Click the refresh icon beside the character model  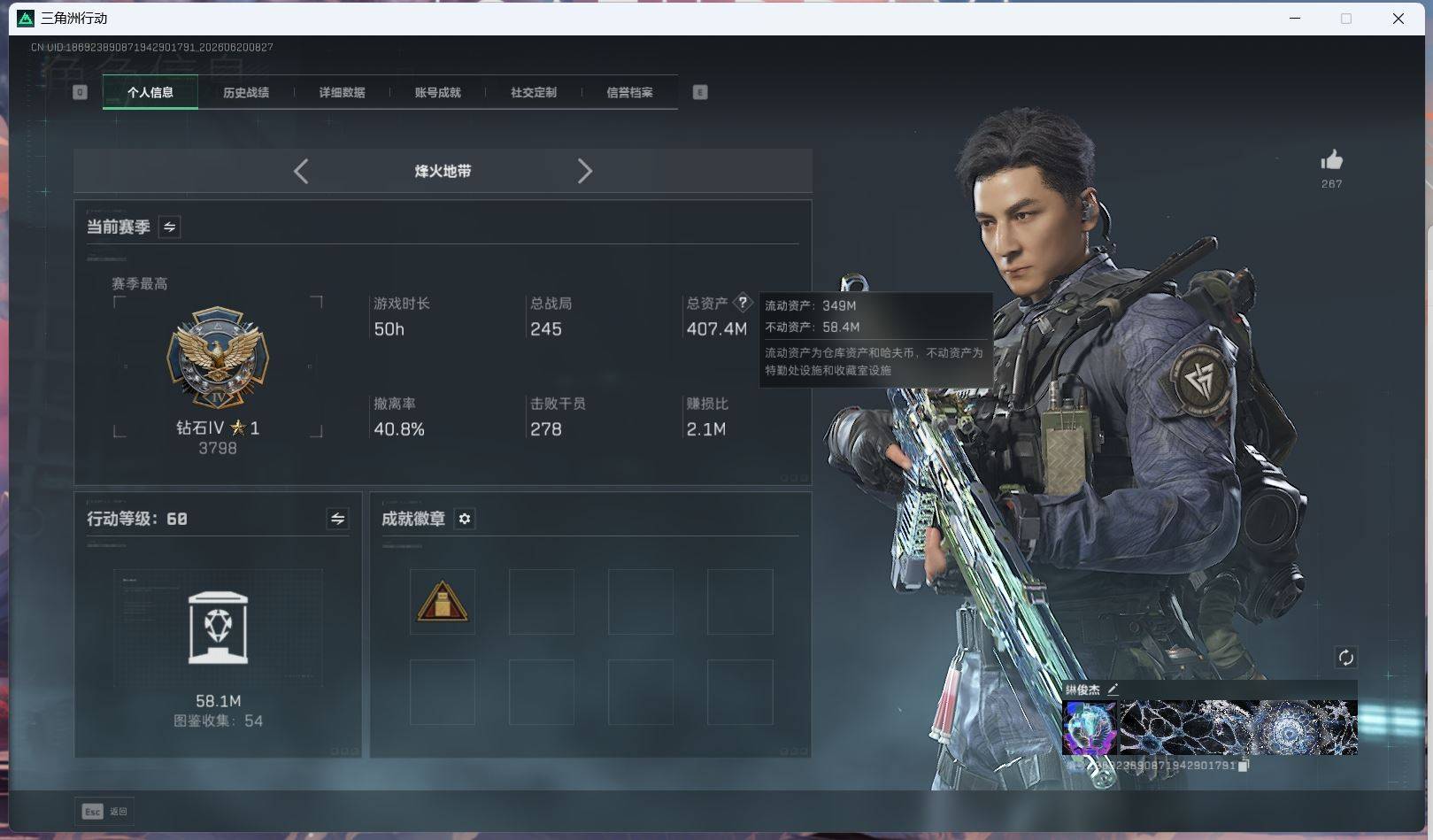1345,658
